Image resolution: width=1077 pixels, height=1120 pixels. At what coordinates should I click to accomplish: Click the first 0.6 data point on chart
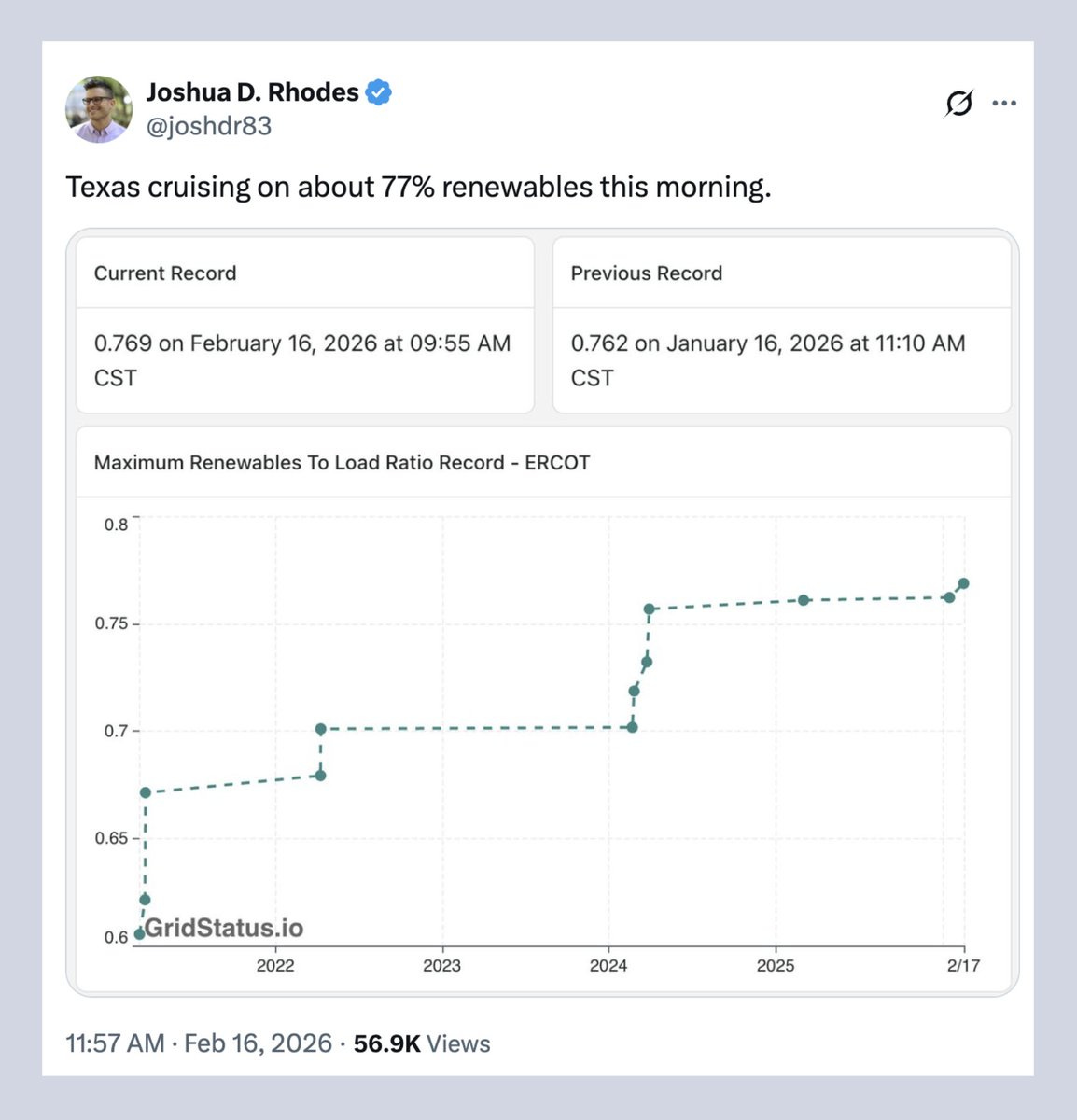click(138, 932)
